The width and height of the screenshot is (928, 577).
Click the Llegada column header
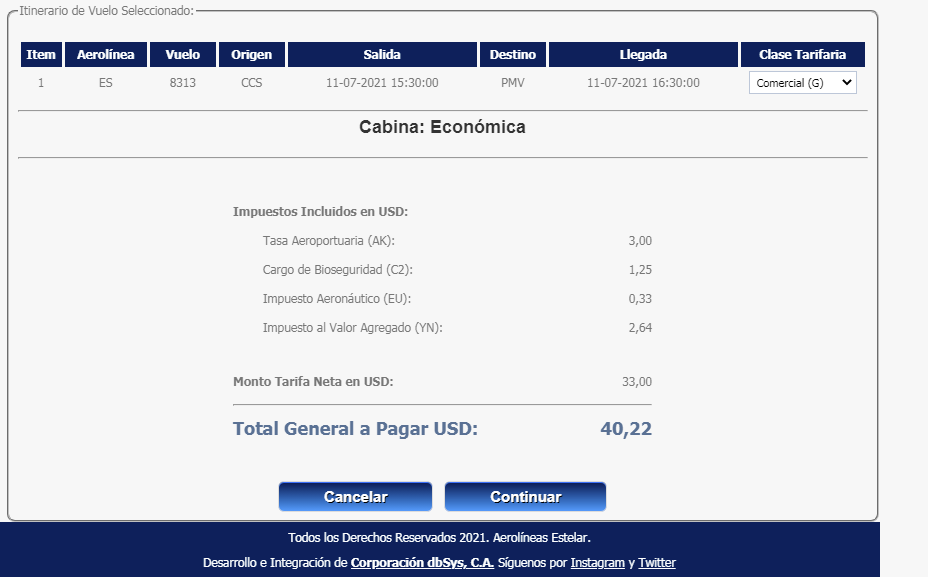pyautogui.click(x=643, y=54)
